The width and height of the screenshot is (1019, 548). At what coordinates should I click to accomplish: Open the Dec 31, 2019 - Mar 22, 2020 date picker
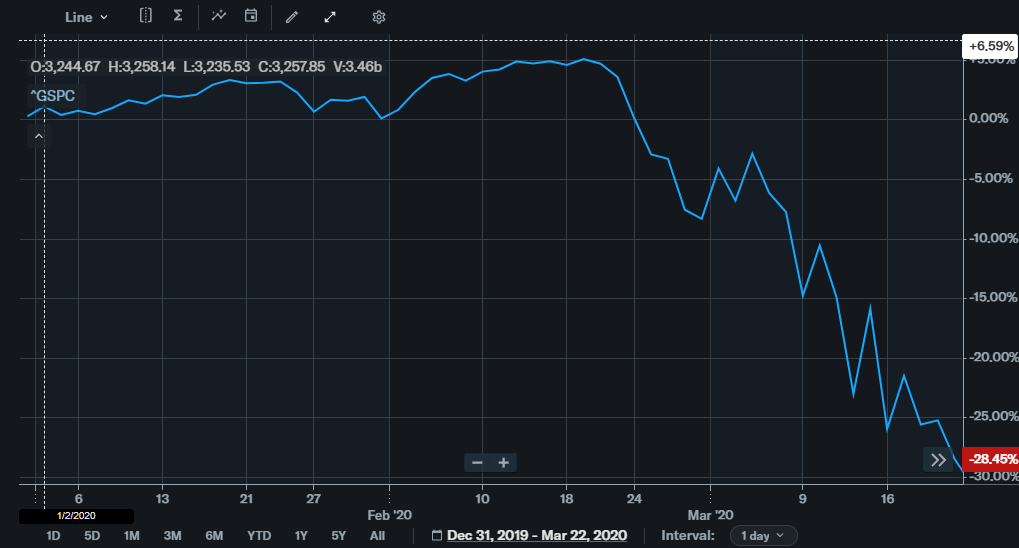(537, 536)
